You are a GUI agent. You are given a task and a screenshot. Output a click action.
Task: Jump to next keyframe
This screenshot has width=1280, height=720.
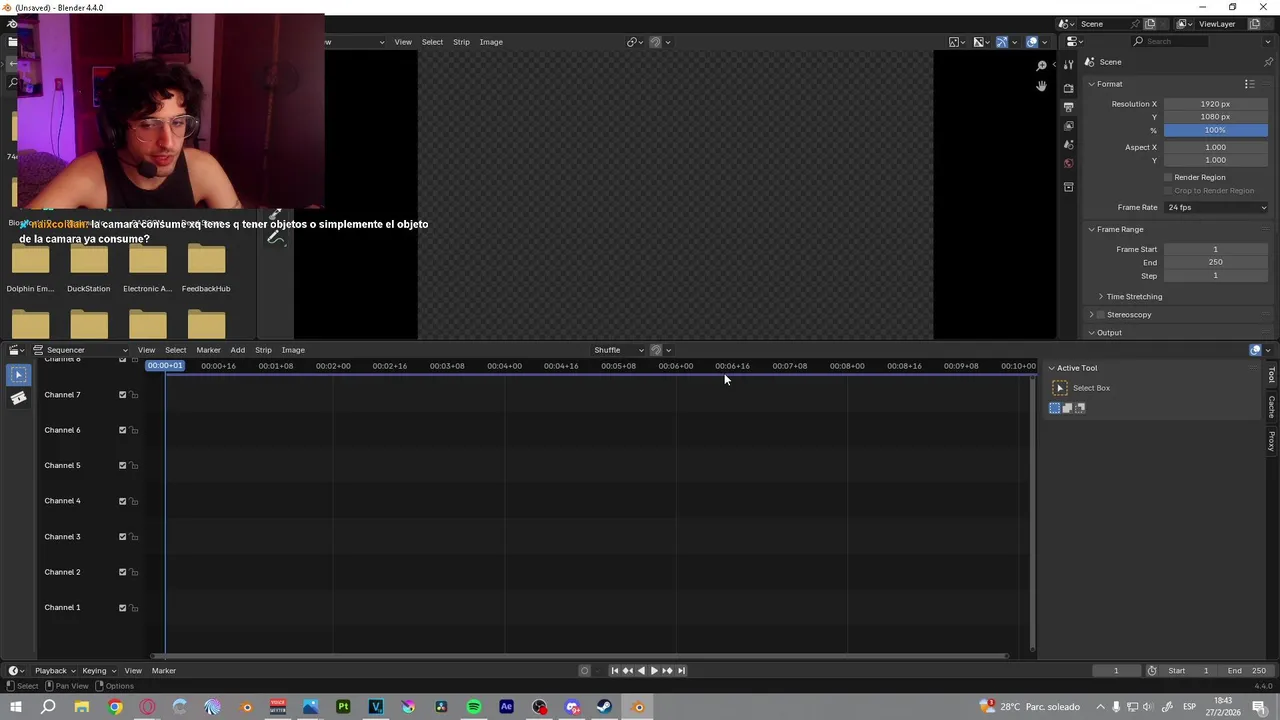click(668, 671)
